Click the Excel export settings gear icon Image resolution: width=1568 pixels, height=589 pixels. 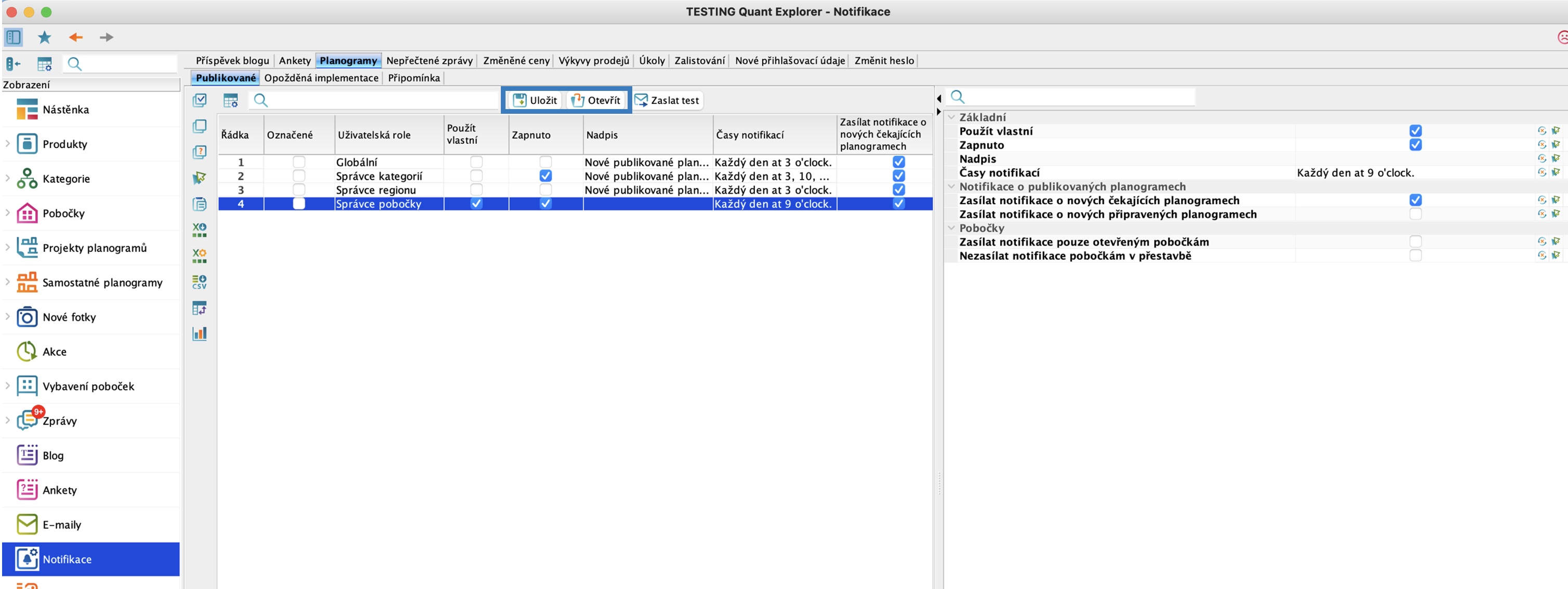click(x=200, y=256)
